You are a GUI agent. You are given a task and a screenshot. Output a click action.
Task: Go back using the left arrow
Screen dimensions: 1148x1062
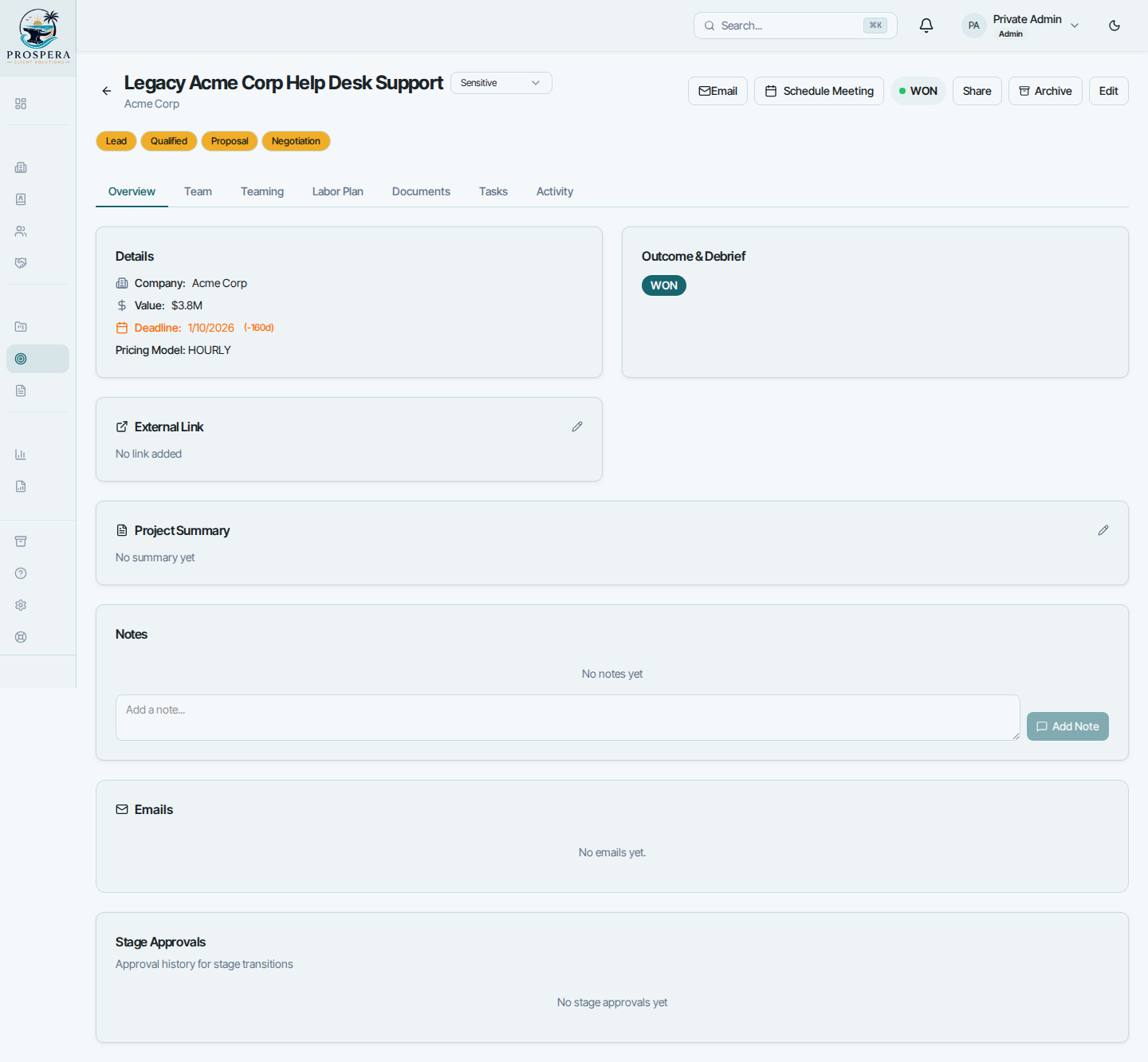(107, 91)
